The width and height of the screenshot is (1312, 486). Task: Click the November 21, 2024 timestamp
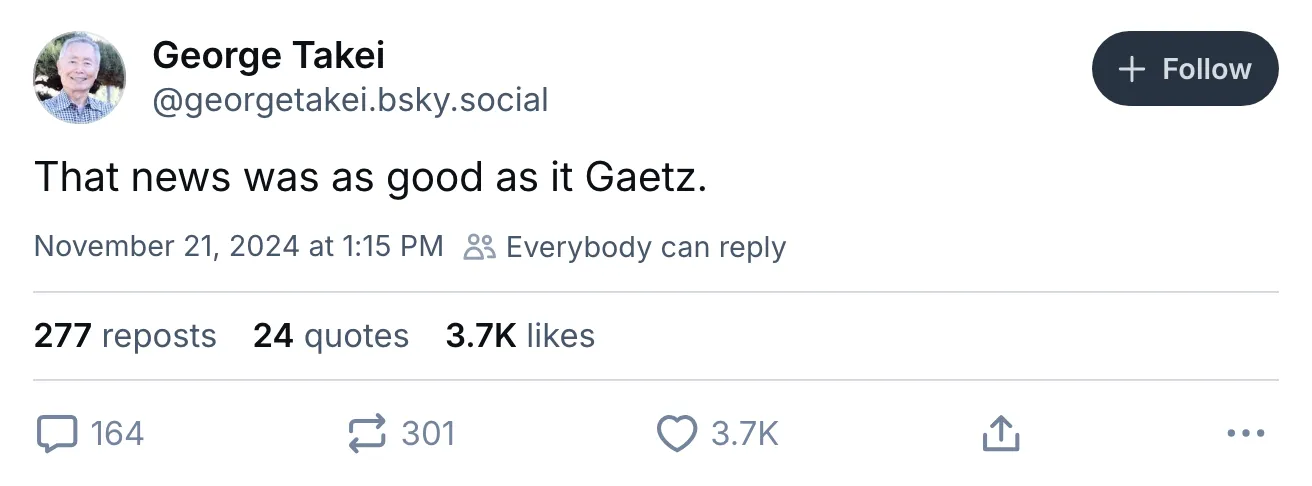tap(238, 247)
